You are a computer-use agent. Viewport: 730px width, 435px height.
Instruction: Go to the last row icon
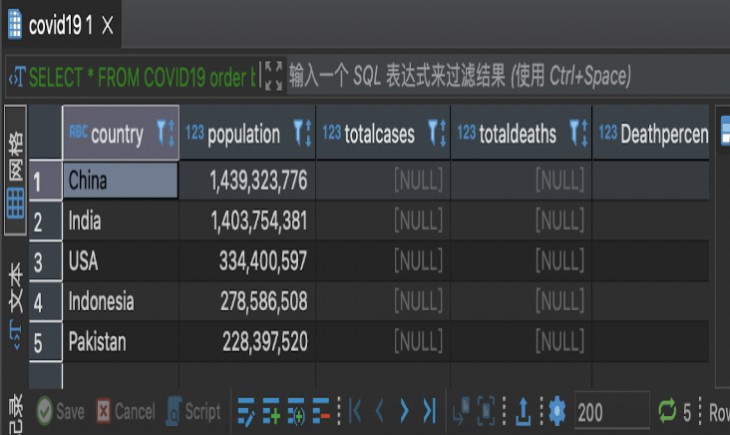429,412
